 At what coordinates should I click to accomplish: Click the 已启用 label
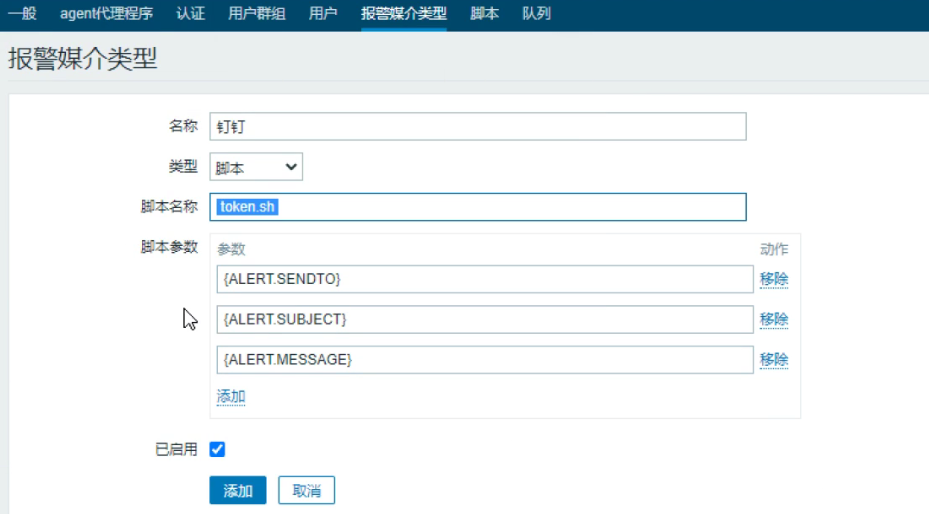click(176, 449)
